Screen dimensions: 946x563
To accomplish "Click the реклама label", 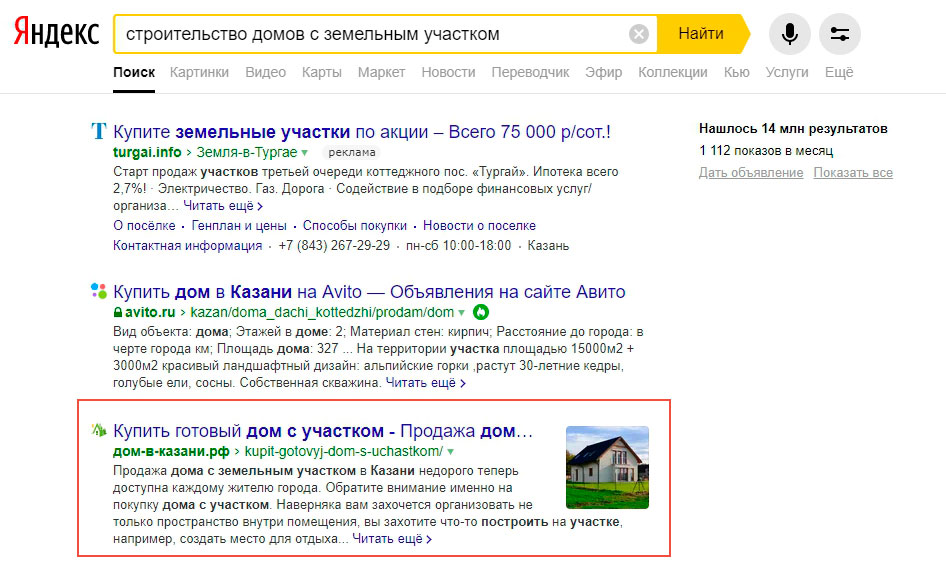I will [352, 153].
